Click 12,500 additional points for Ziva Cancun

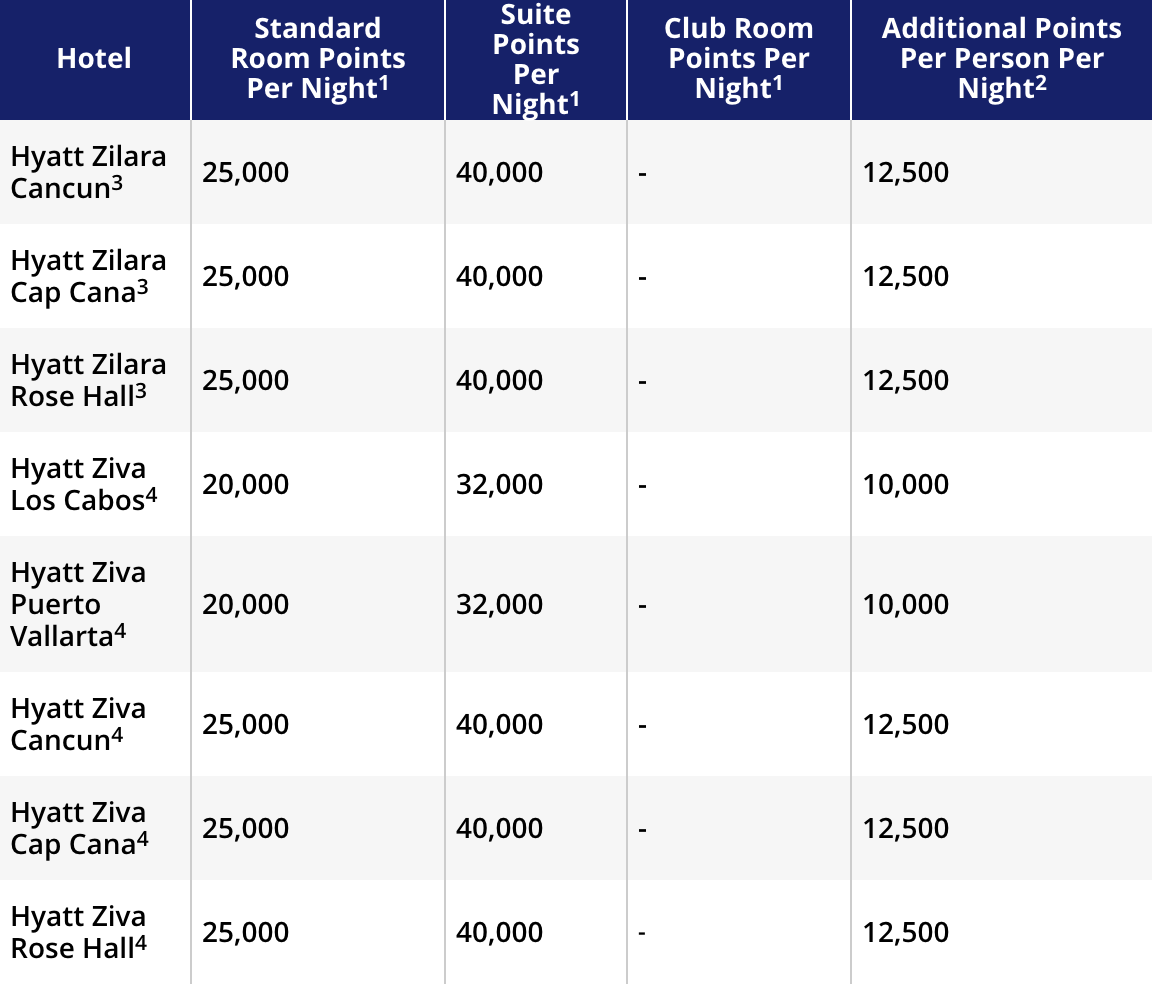(x=906, y=725)
